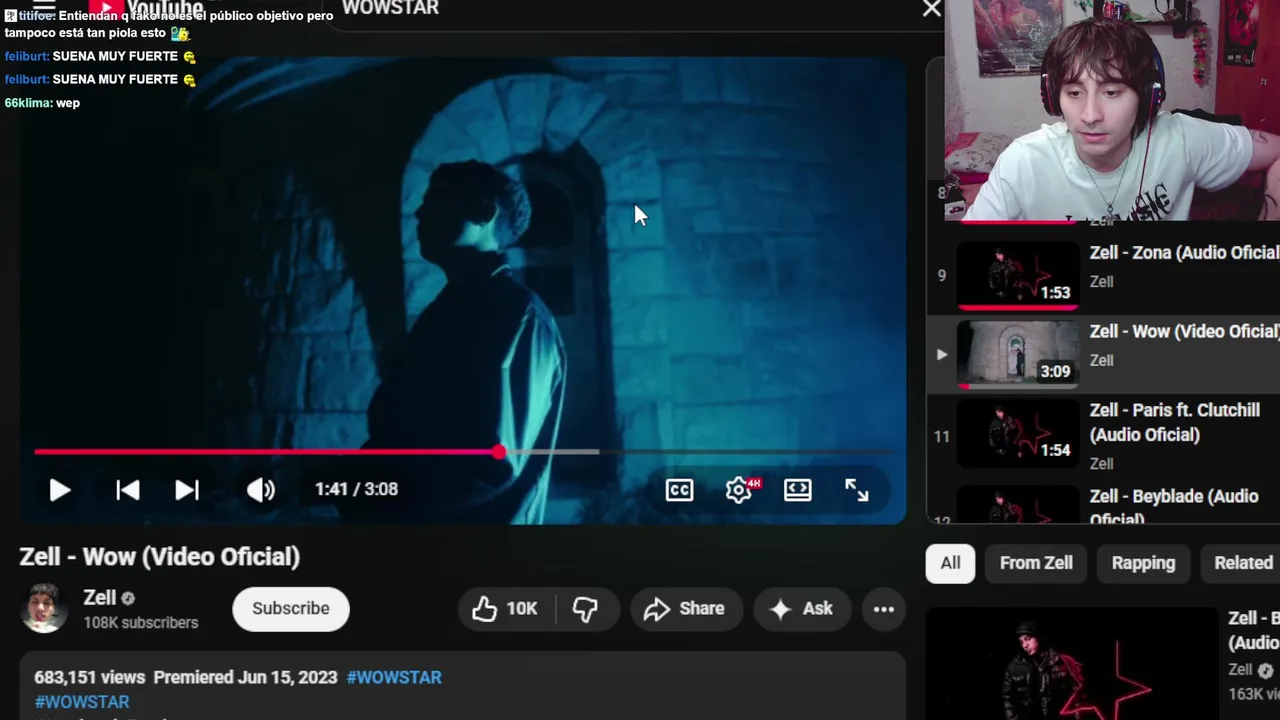This screenshot has height=720, width=1280.
Task: Open recommended Zell video thumbnail below filters
Action: pos(1072,664)
